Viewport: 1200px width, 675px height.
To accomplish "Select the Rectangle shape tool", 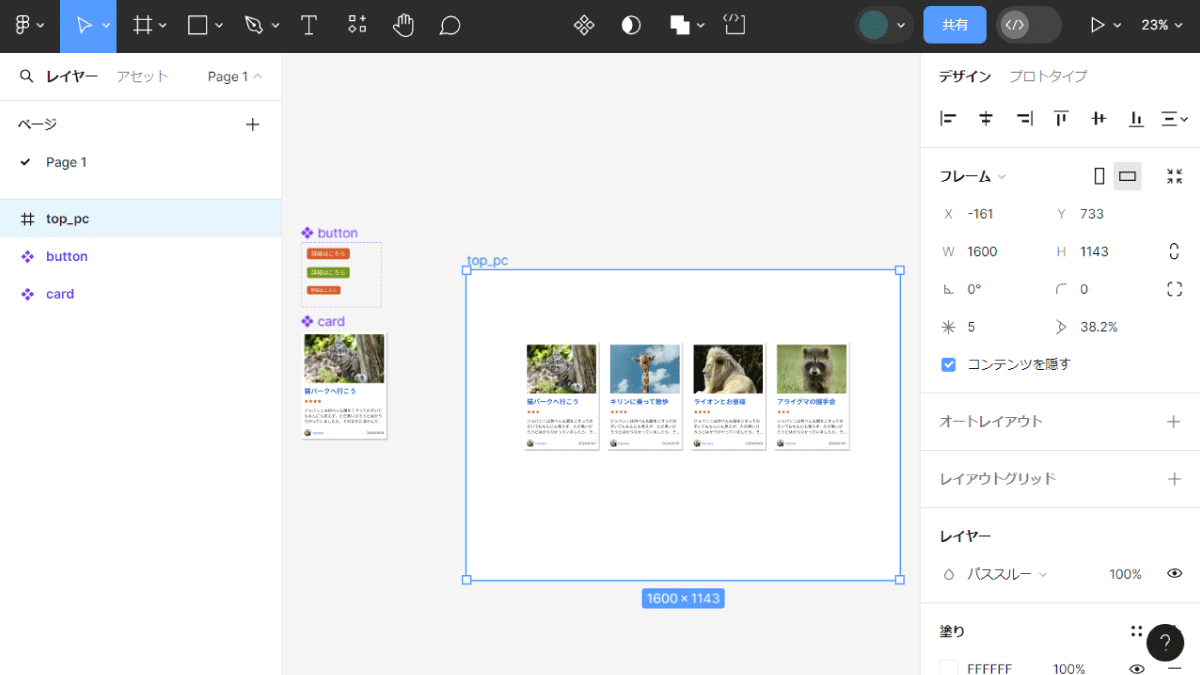I will [x=198, y=26].
